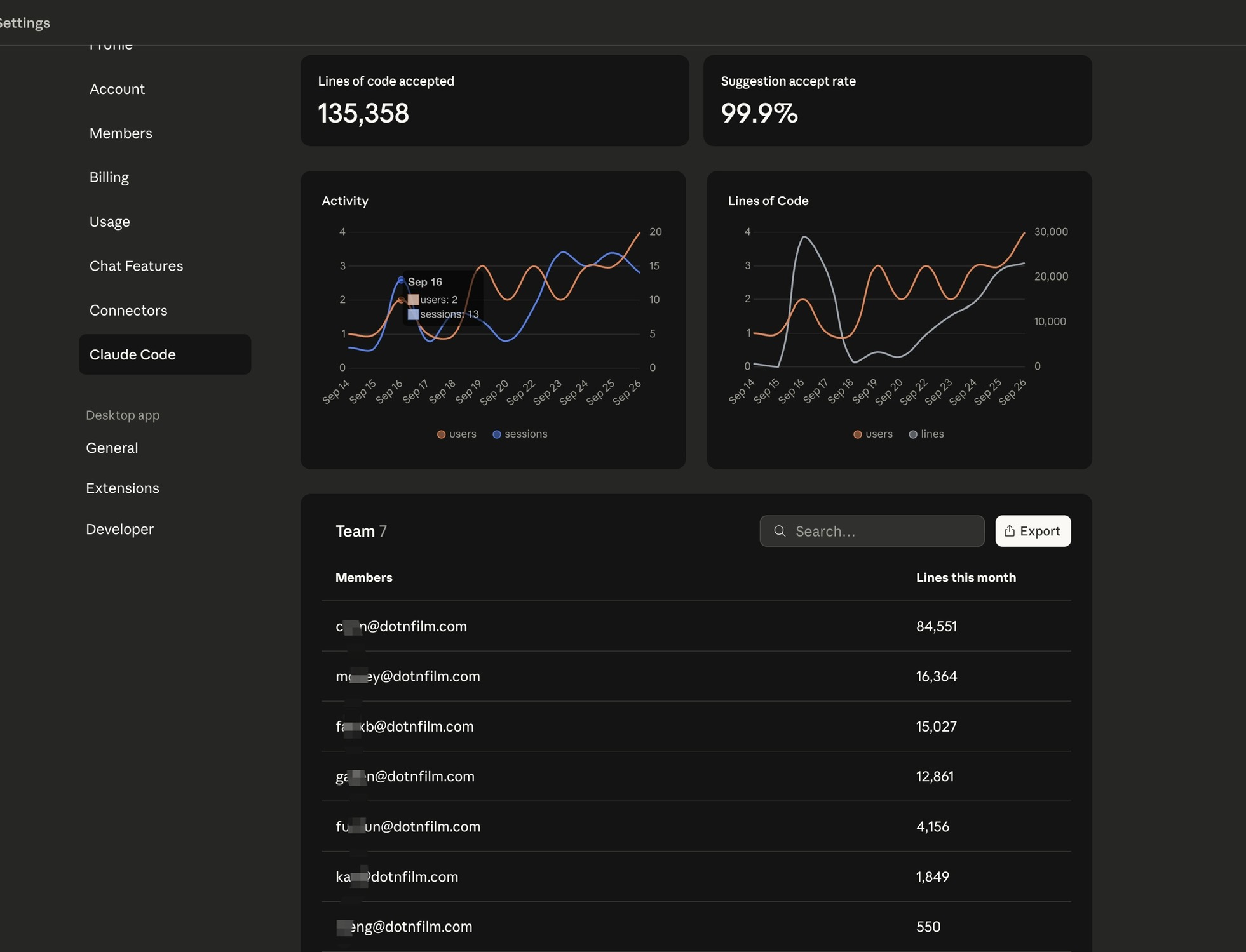The width and height of the screenshot is (1246, 952).
Task: Select the Usage section
Action: click(110, 222)
